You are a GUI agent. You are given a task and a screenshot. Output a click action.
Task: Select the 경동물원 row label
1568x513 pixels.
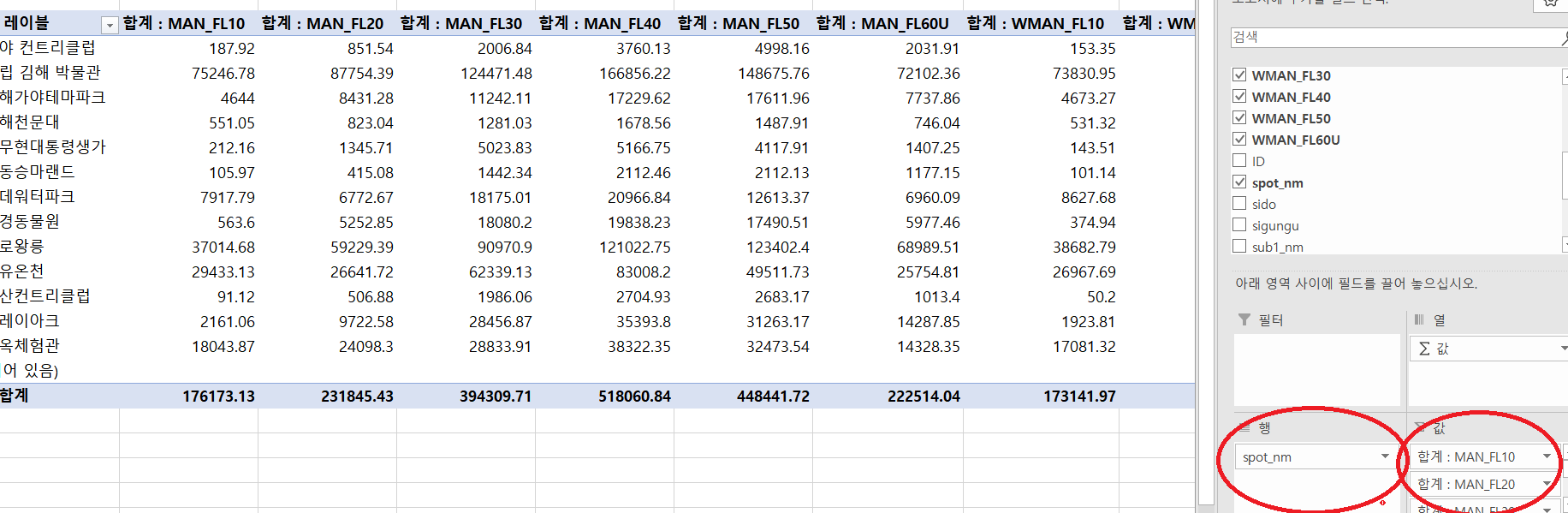pos(30,222)
